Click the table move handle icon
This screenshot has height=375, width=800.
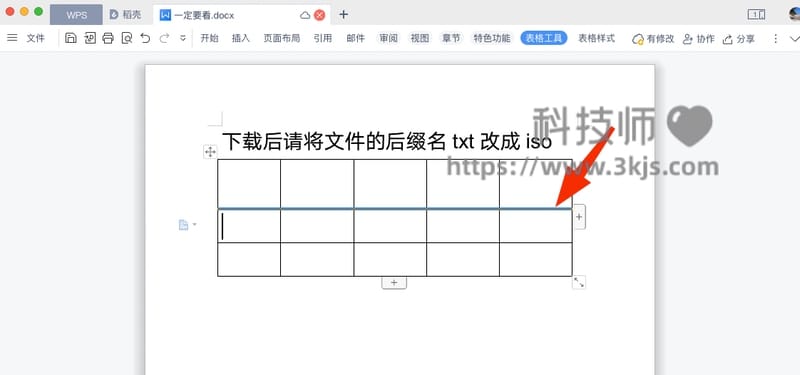click(210, 152)
